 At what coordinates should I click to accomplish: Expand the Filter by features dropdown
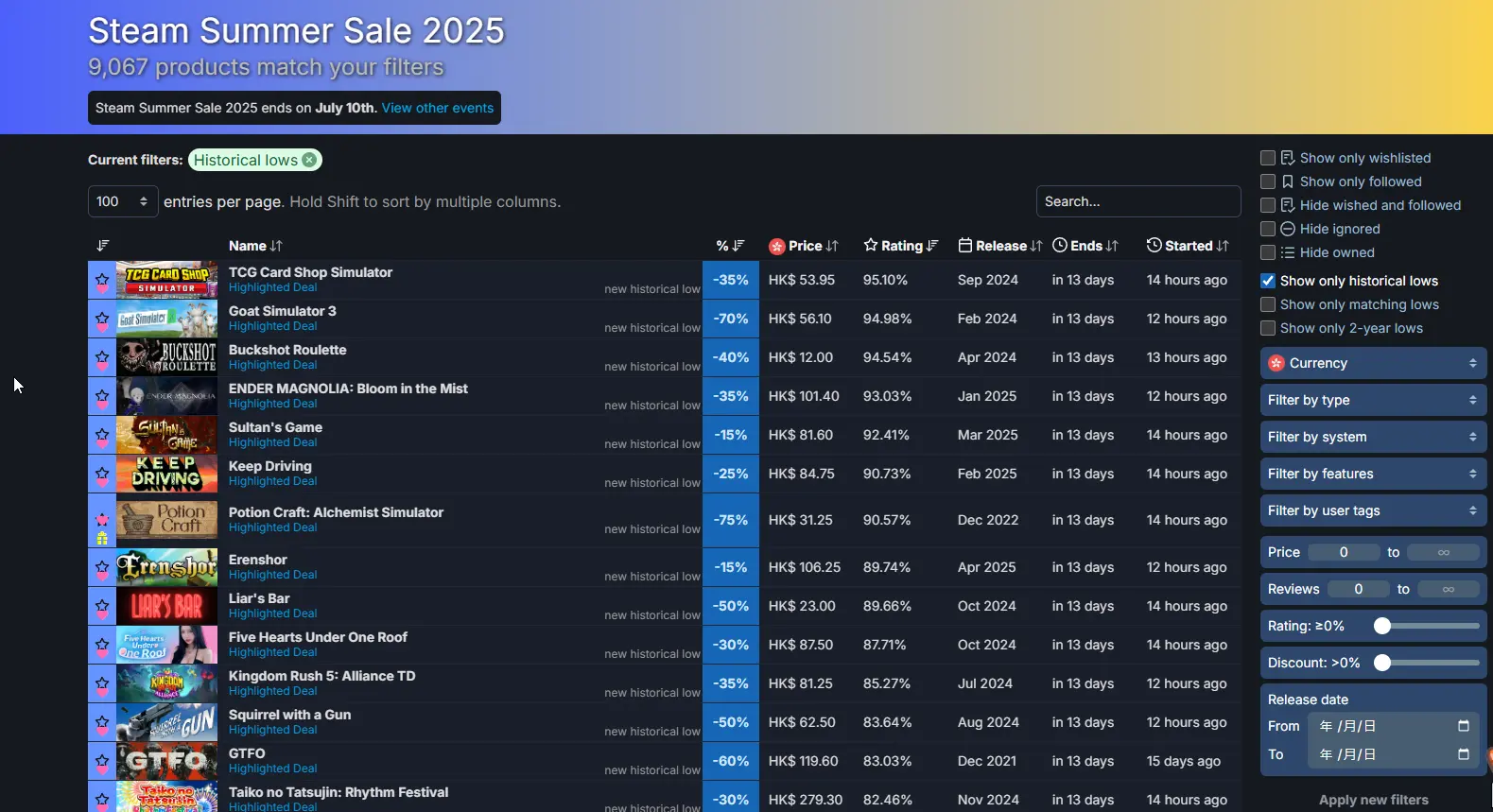1373,474
